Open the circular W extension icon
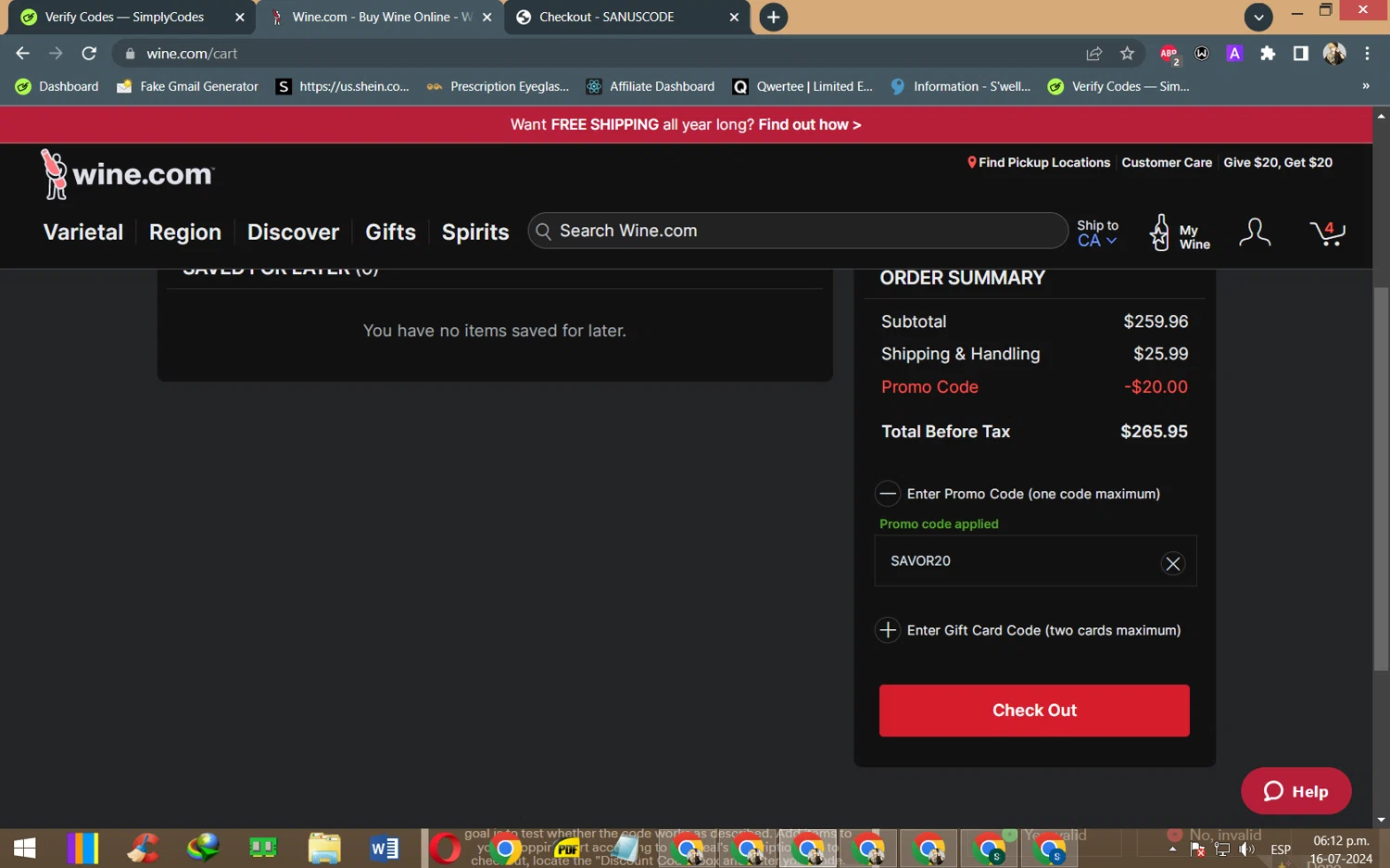 click(x=1202, y=54)
